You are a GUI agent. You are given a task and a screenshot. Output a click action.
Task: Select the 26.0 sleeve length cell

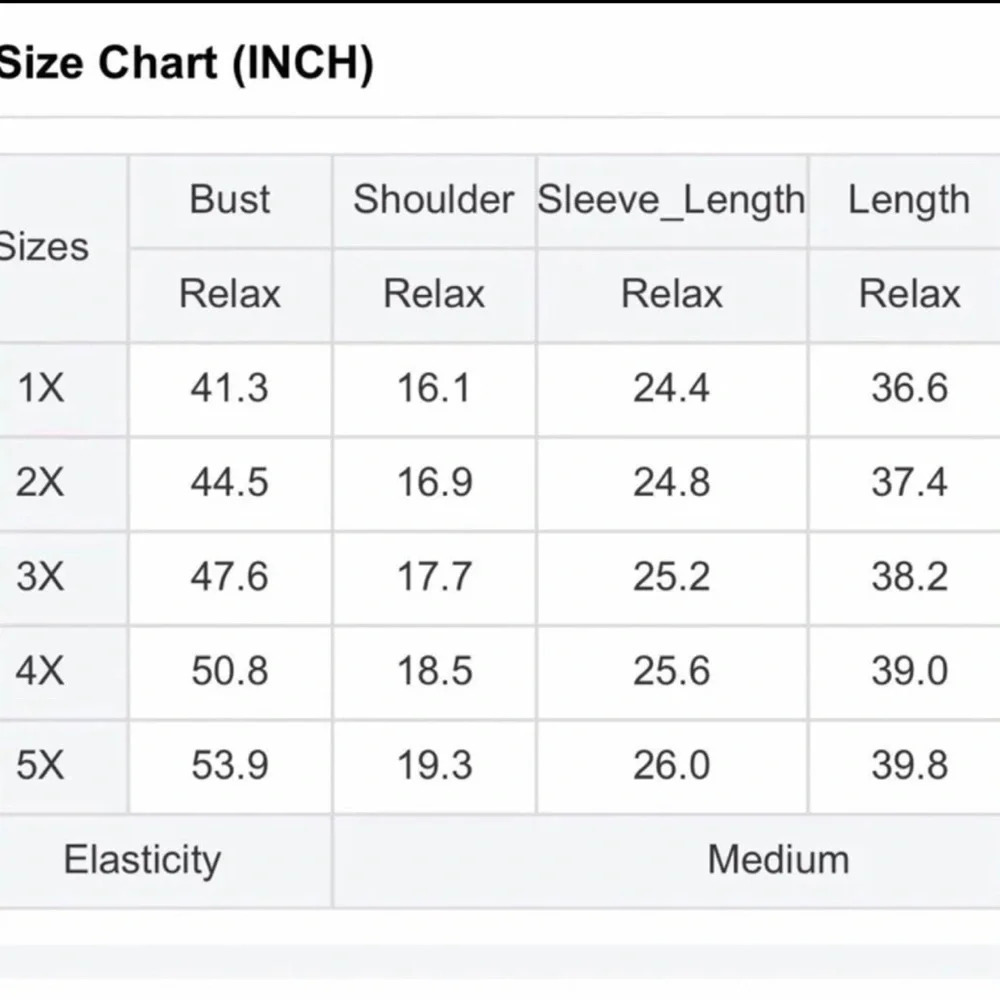pyautogui.click(x=671, y=766)
